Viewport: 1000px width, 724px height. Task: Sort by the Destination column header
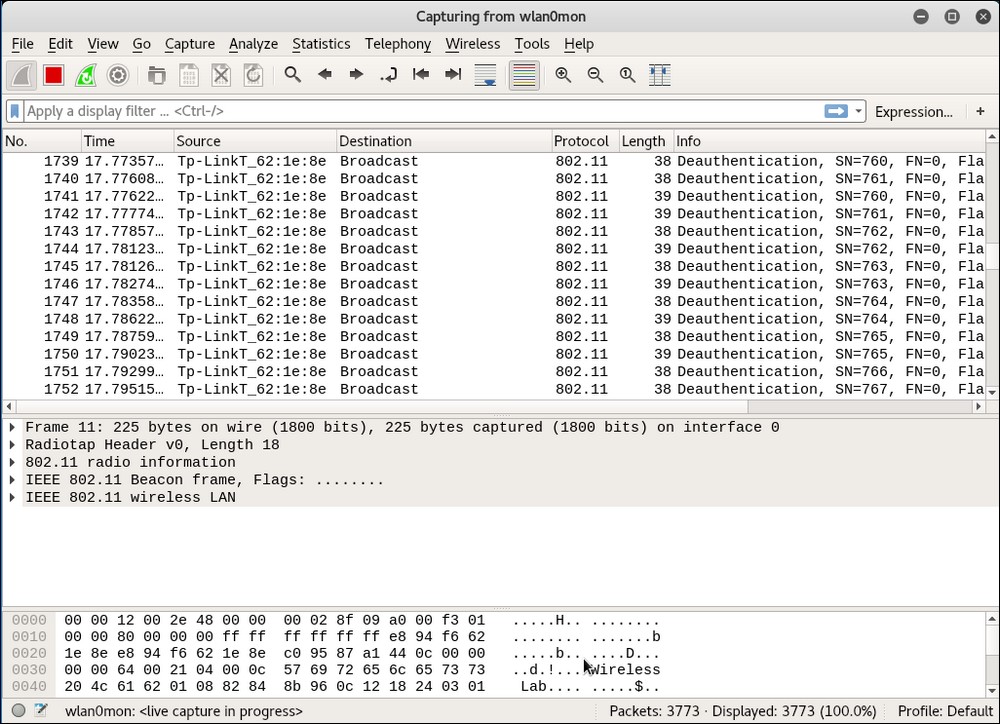444,141
